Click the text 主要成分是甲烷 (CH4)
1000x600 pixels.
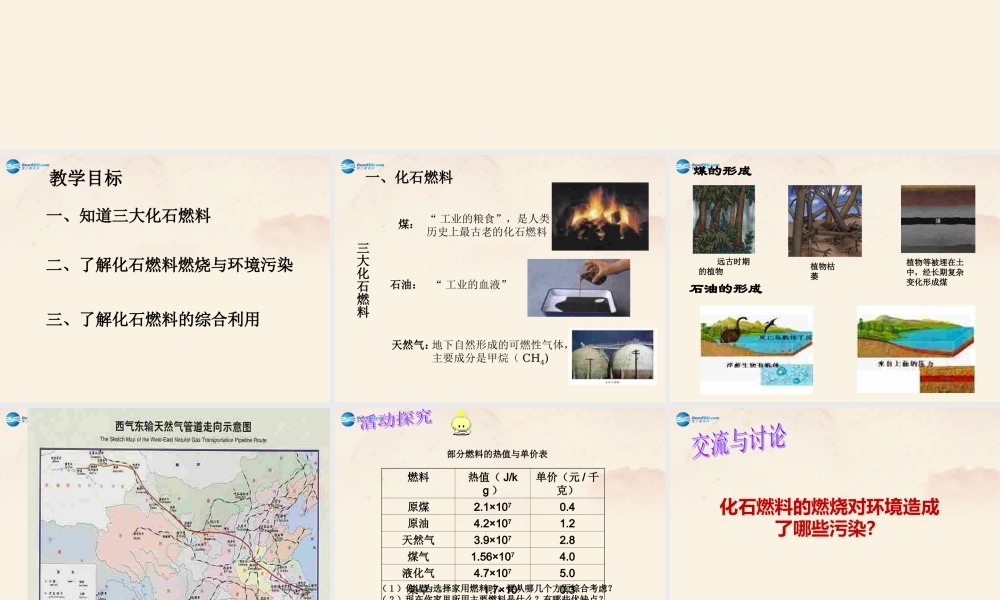(490, 358)
